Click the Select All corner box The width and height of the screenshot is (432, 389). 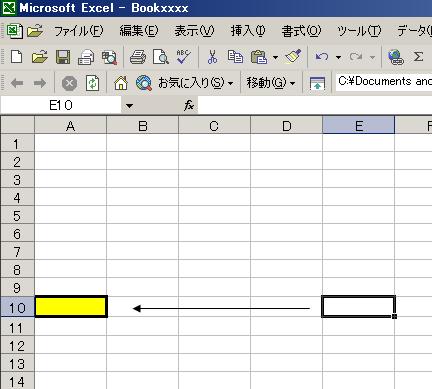tap(17, 125)
